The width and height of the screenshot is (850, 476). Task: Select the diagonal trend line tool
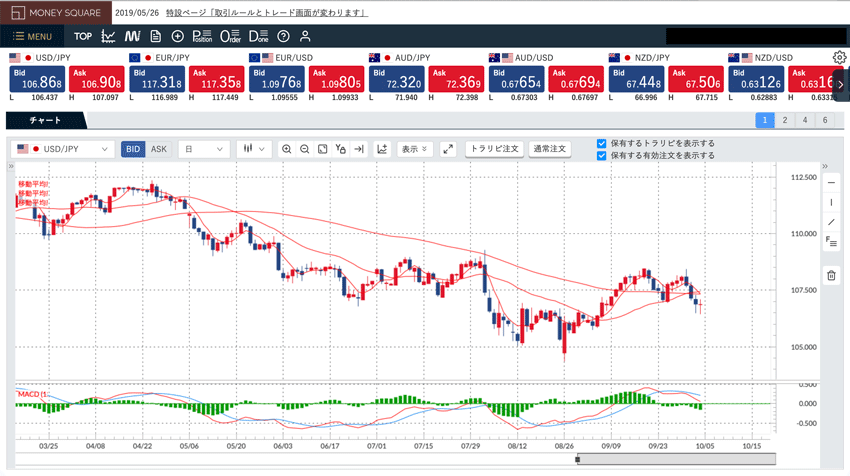click(x=831, y=222)
